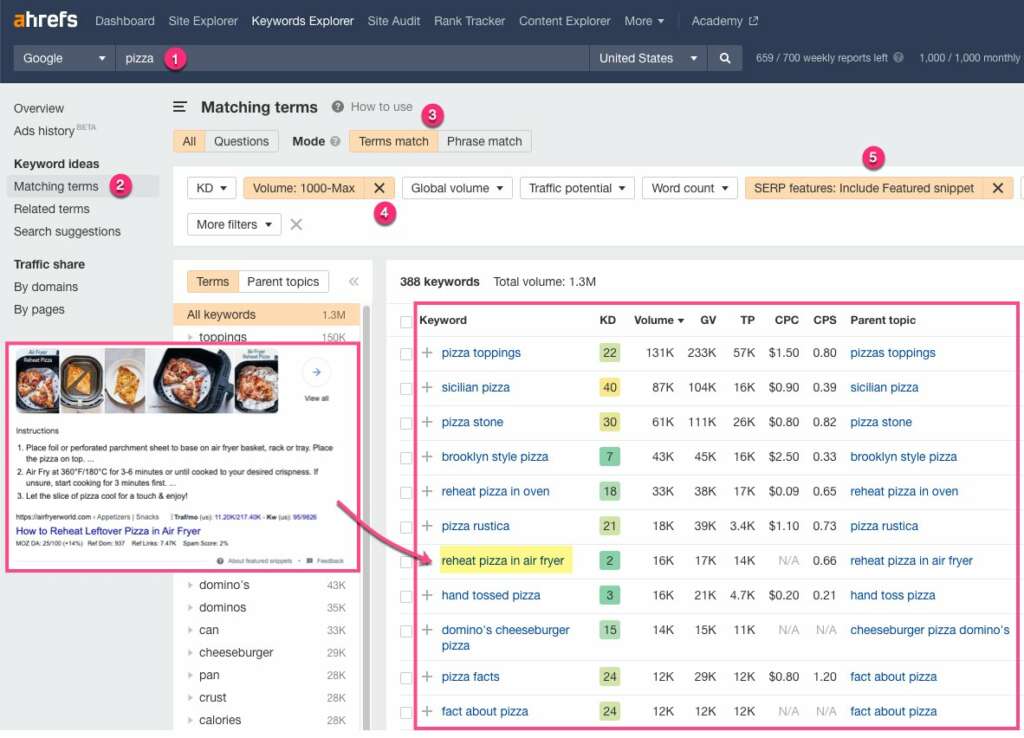Image resolution: width=1024 pixels, height=738 pixels.
Task: Open the More filters dropdown
Action: coord(234,225)
